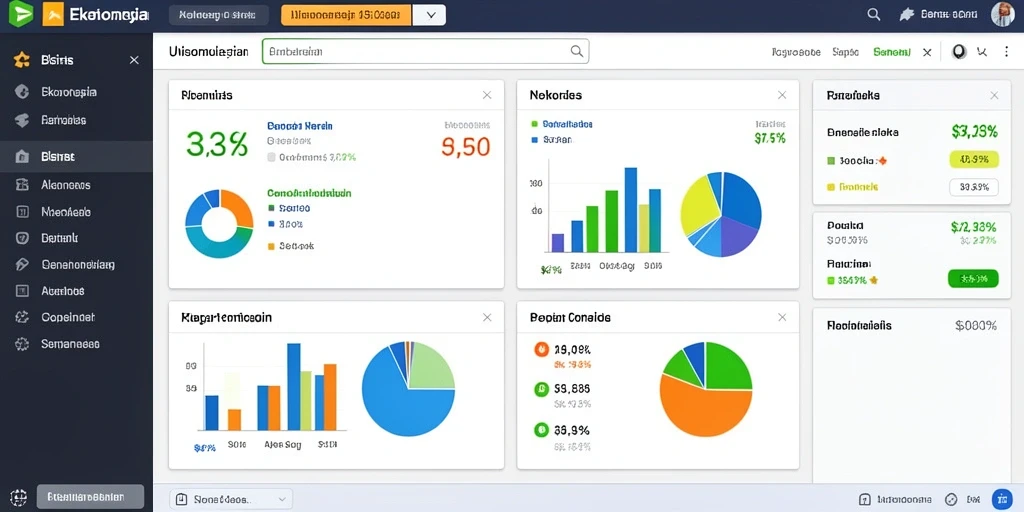This screenshot has height=512, width=1024.
Task: Open the search magnifier in the top bar
Action: [873, 14]
